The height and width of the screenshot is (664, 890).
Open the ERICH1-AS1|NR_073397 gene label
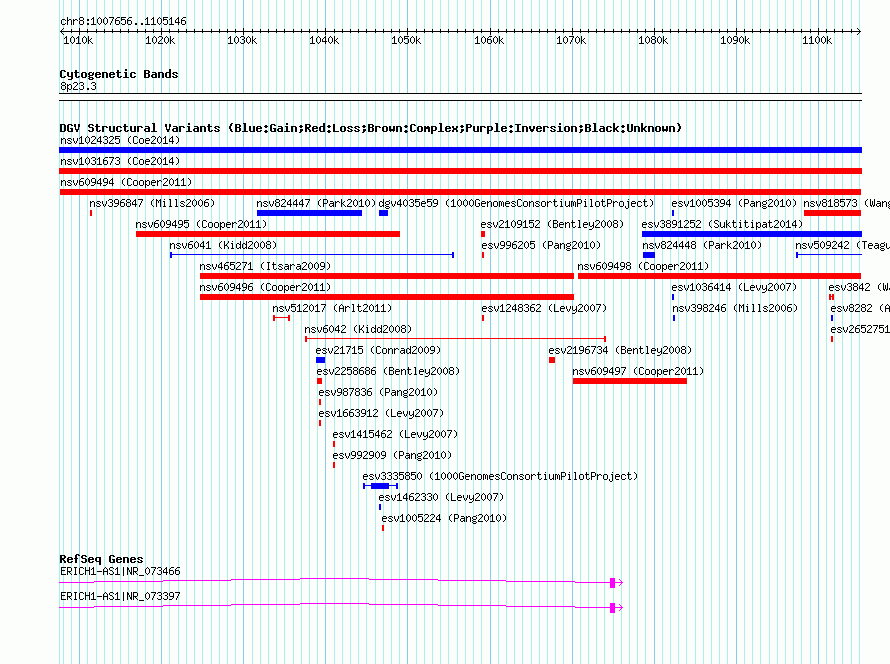coord(120,596)
